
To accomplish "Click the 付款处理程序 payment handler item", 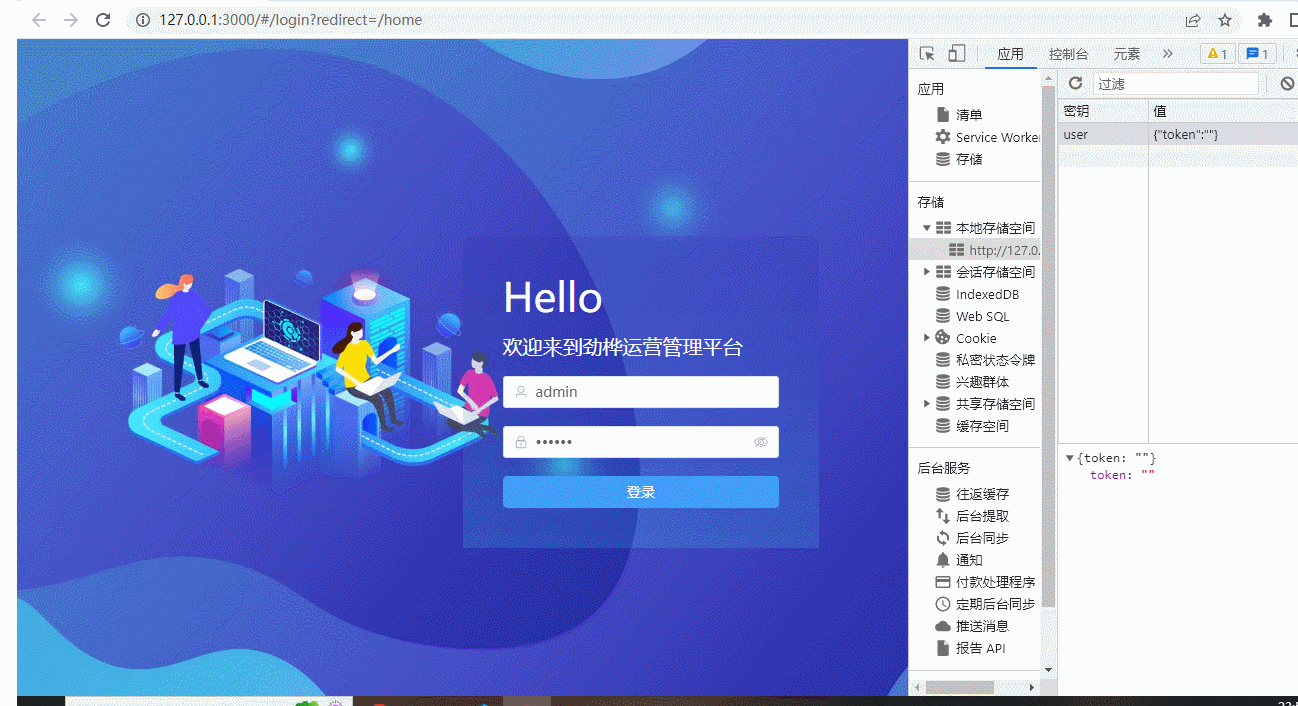I will click(993, 581).
